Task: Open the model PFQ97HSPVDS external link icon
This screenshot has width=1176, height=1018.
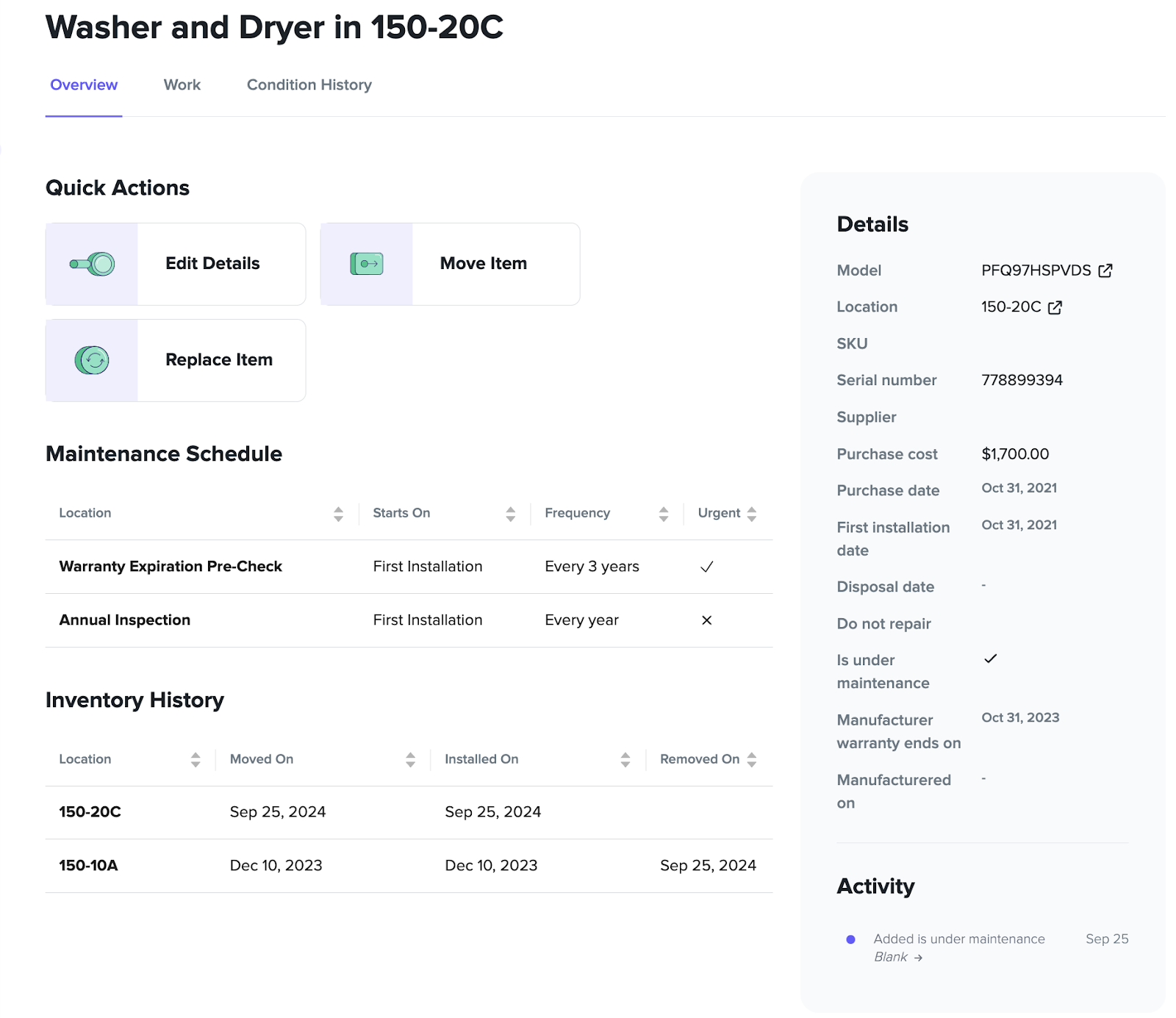Action: coord(1105,270)
